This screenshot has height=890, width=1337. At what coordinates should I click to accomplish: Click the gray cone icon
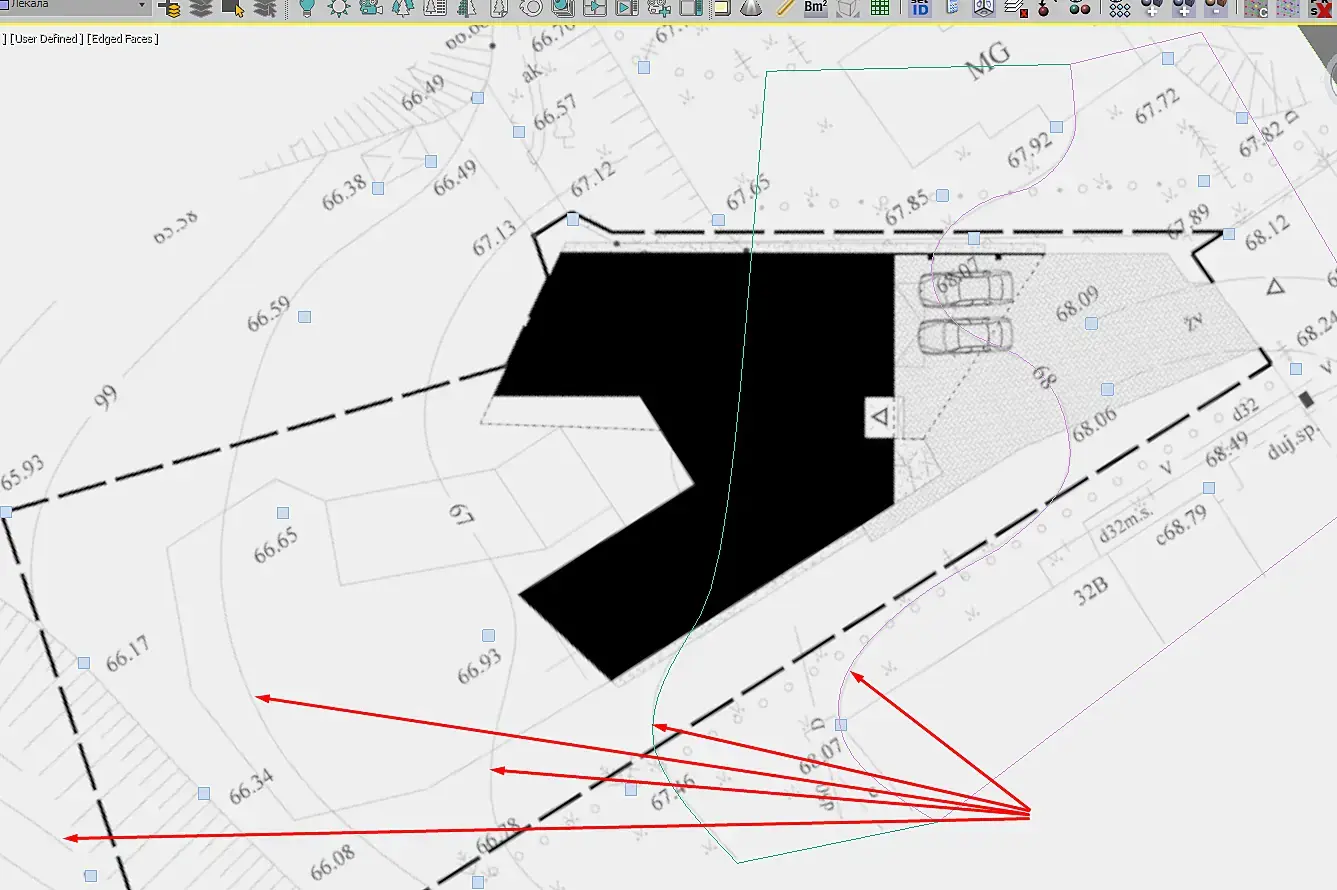(x=751, y=8)
